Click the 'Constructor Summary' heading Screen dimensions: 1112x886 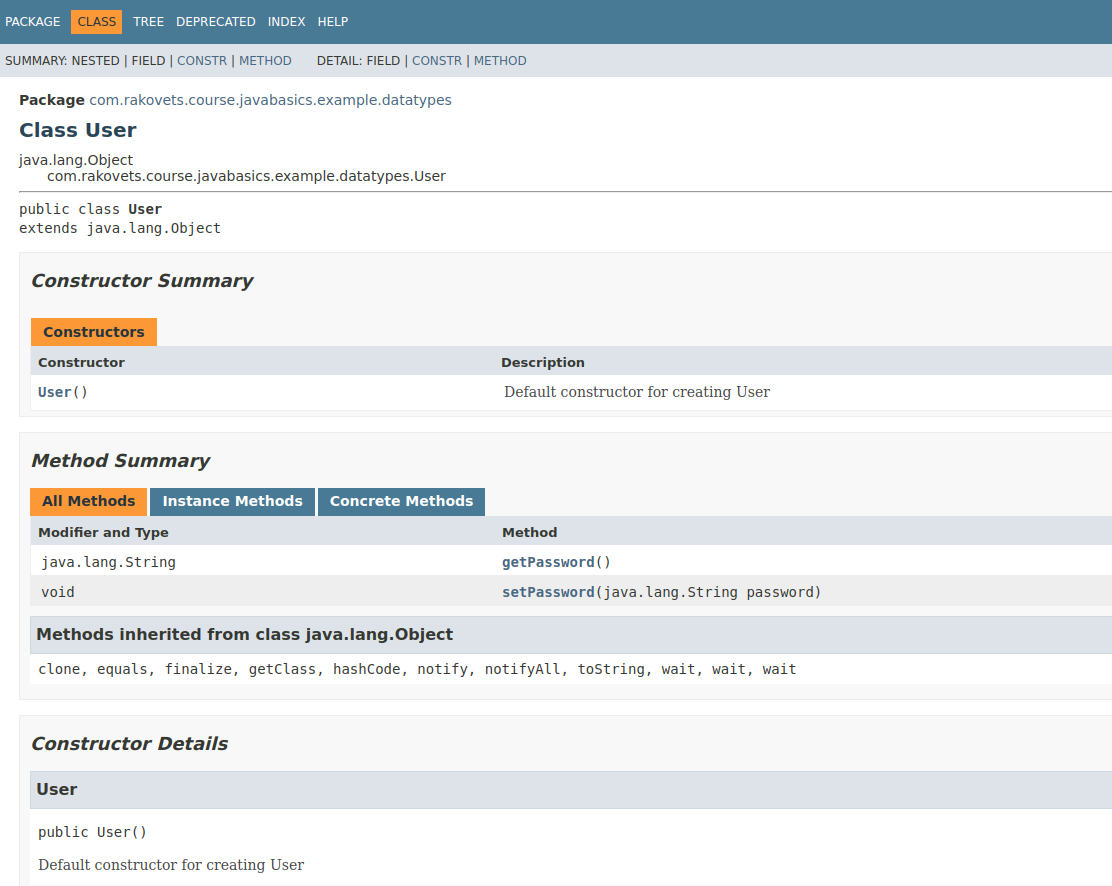click(142, 281)
